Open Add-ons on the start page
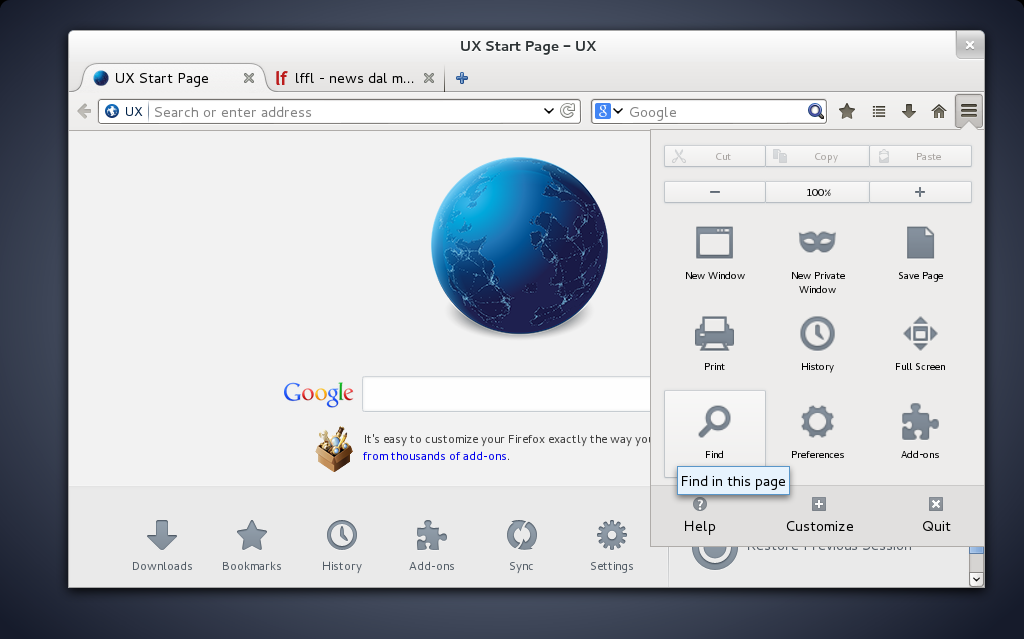Image resolution: width=1024 pixels, height=639 pixels. click(432, 546)
